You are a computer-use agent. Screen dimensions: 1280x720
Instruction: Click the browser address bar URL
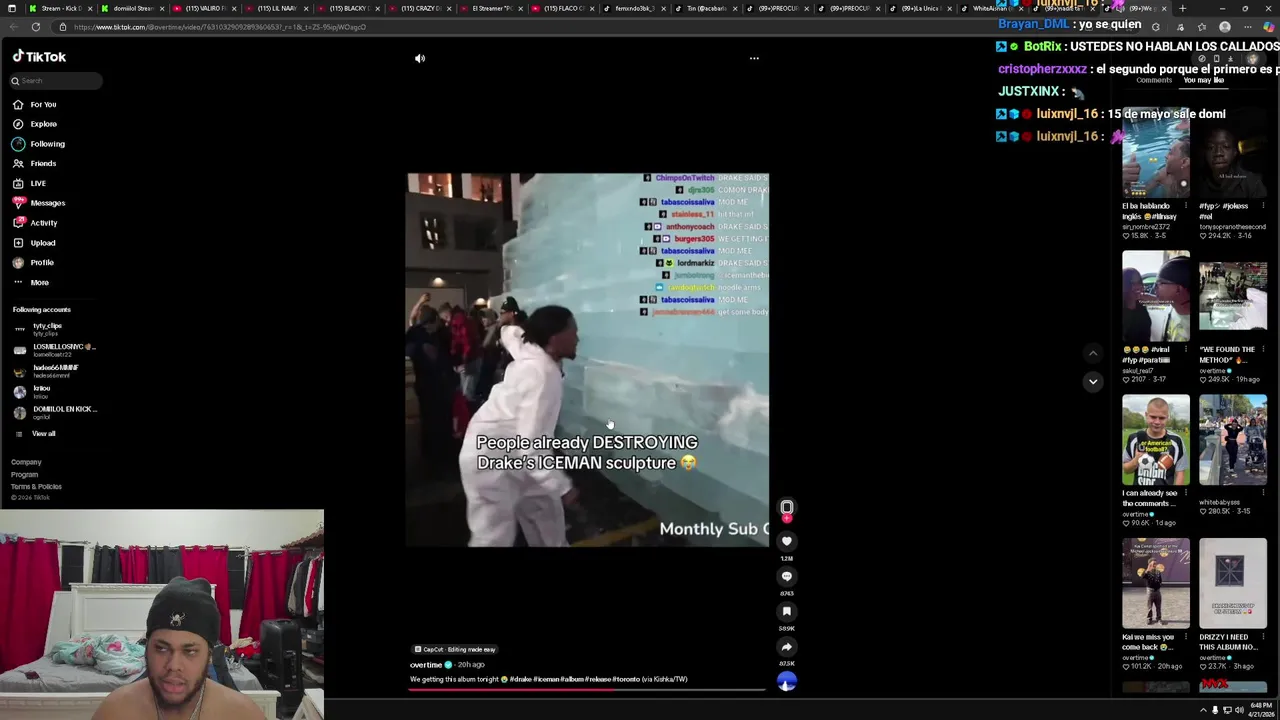tap(220, 27)
